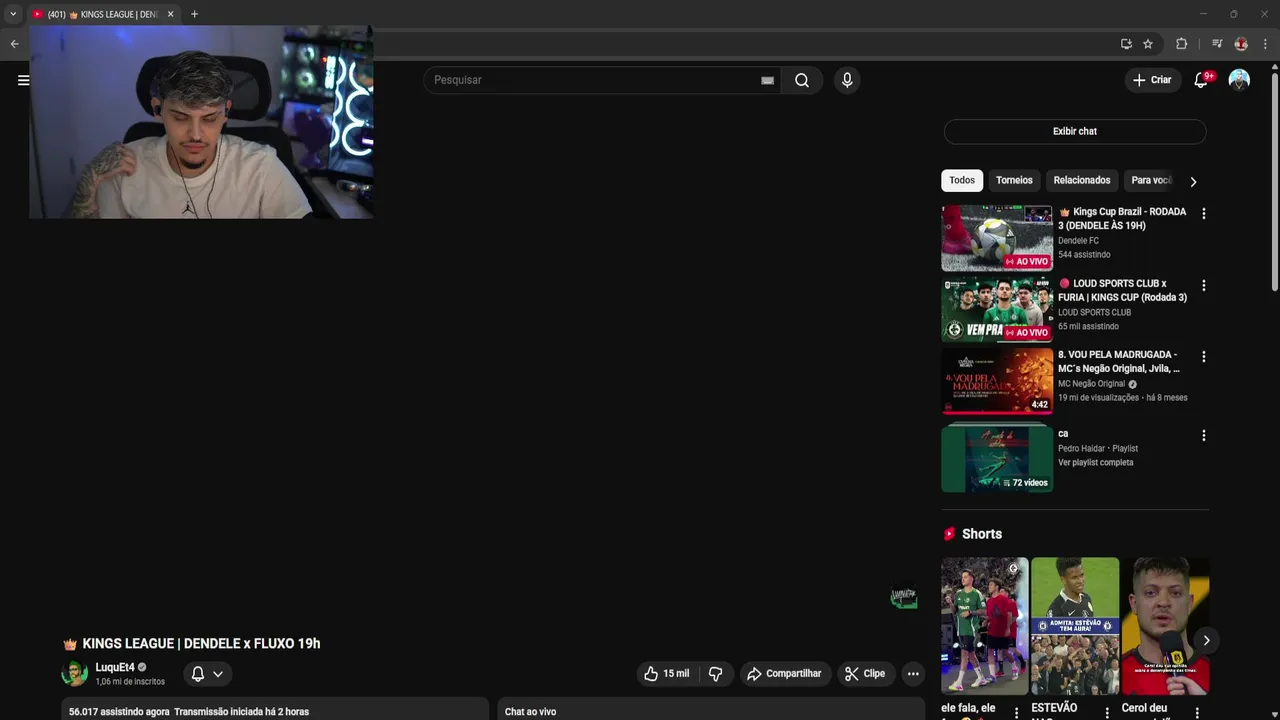Image resolution: width=1280 pixels, height=720 pixels.
Task: Like the video with 15 mil thumbs up
Action: pyautogui.click(x=667, y=674)
